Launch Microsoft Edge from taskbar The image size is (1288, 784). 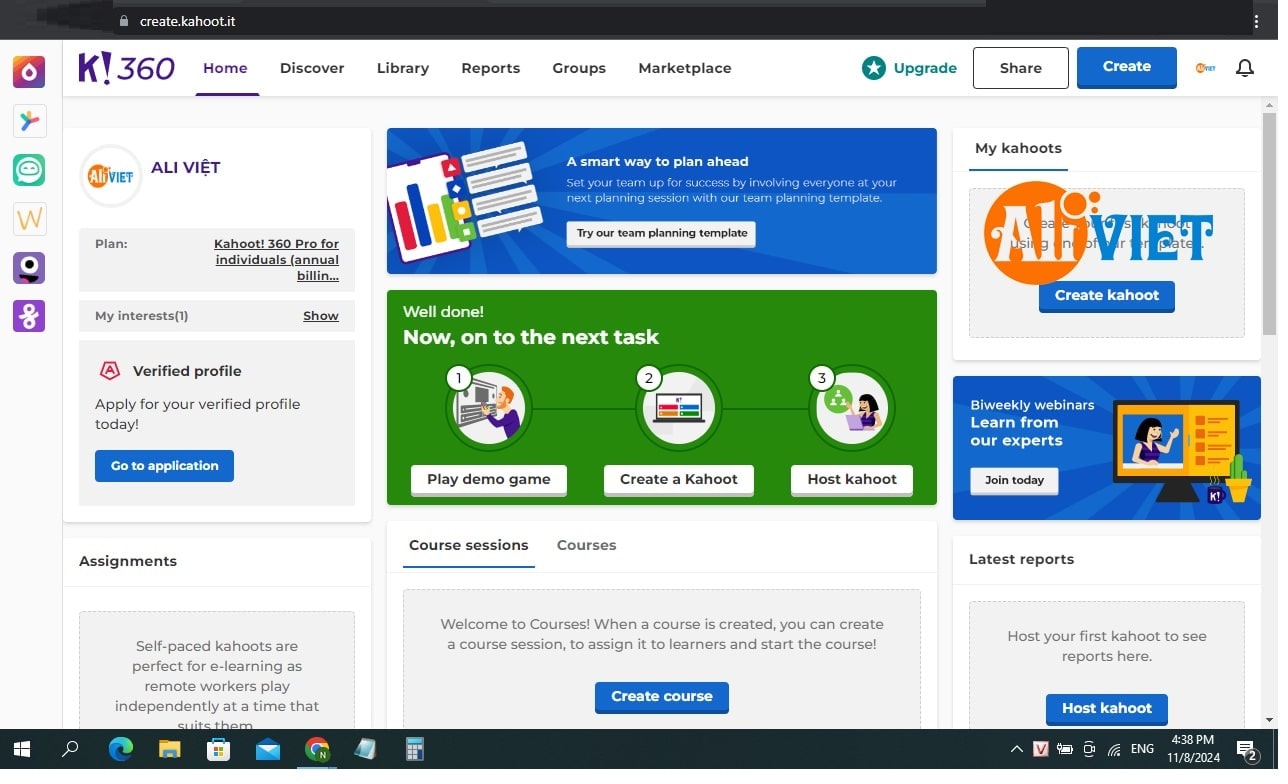(121, 749)
